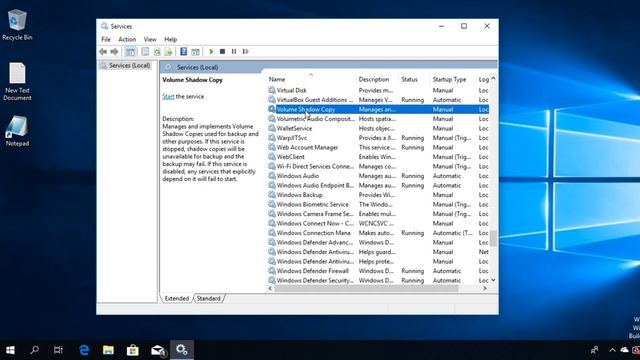Open taskbar Search icon
Image resolution: width=640 pixels, height=360 pixels.
pos(35,350)
